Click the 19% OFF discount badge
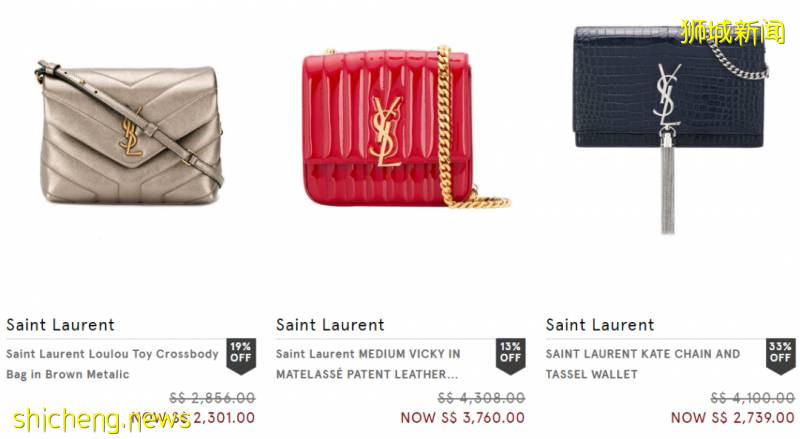Viewport: 800px width, 439px height. coord(241,356)
